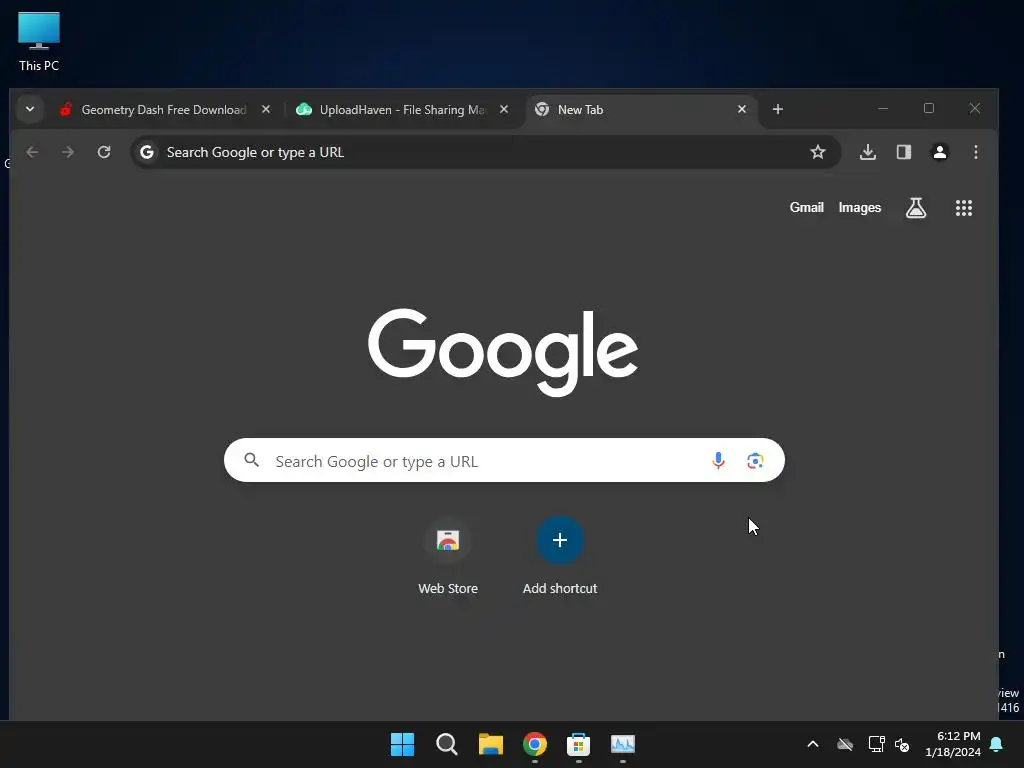Open the Web Store shortcut

click(448, 555)
